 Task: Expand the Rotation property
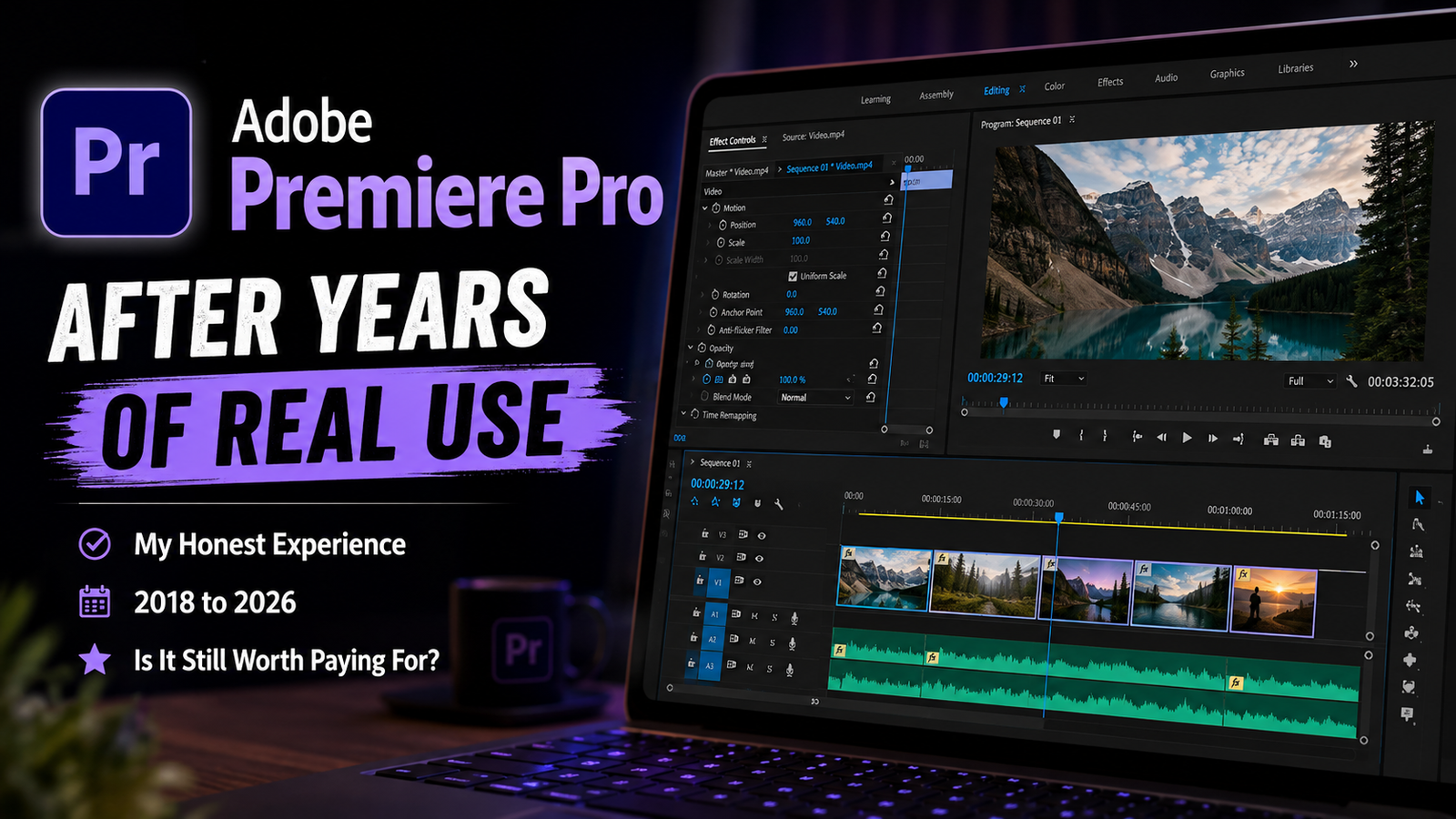703,294
